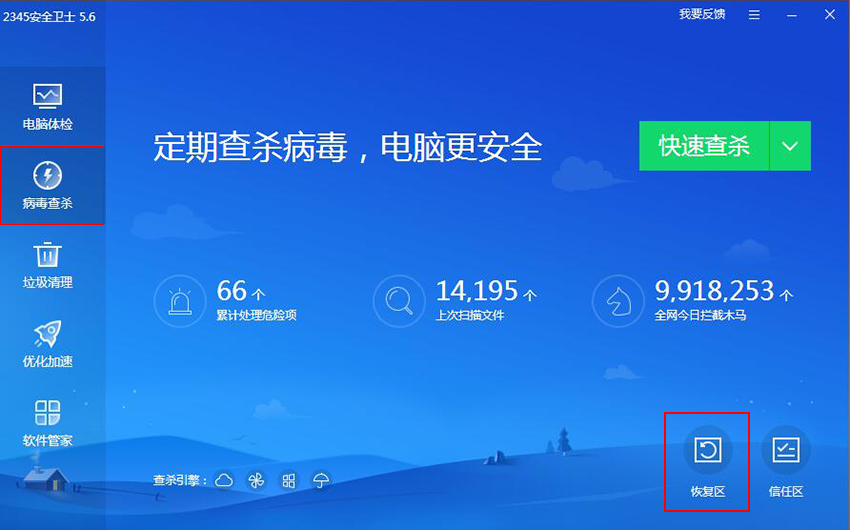
Task: Click the 查杀引擎 label
Action: coord(180,480)
